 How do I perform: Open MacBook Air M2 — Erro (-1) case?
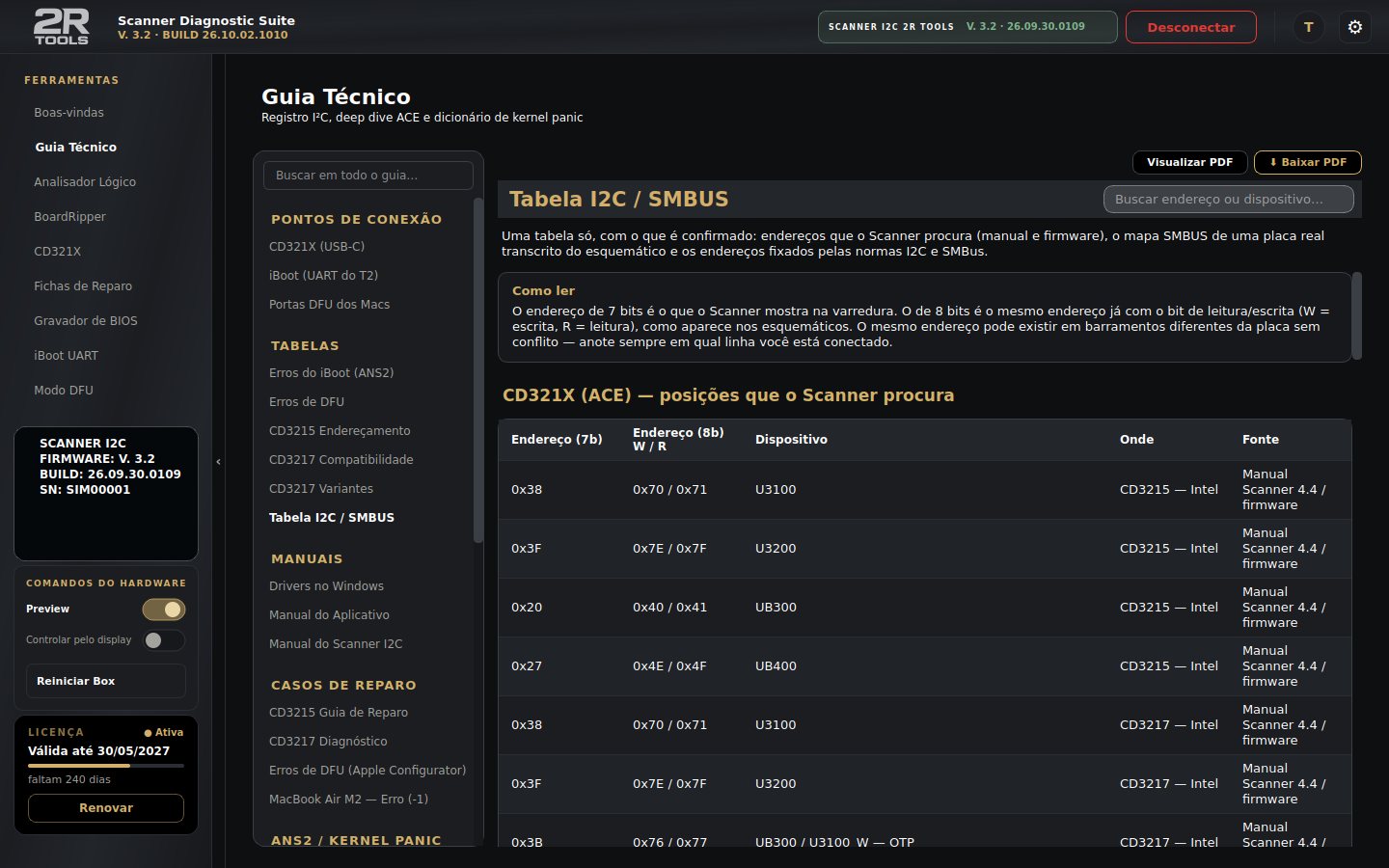tap(348, 799)
